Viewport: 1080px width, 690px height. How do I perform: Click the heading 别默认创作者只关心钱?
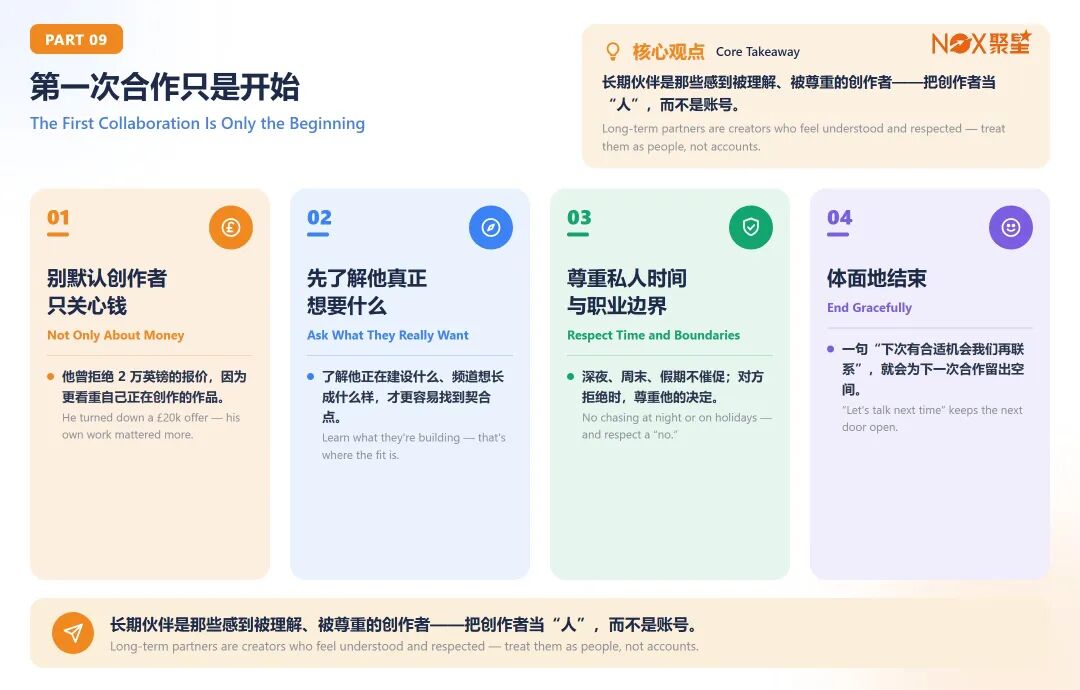107,292
